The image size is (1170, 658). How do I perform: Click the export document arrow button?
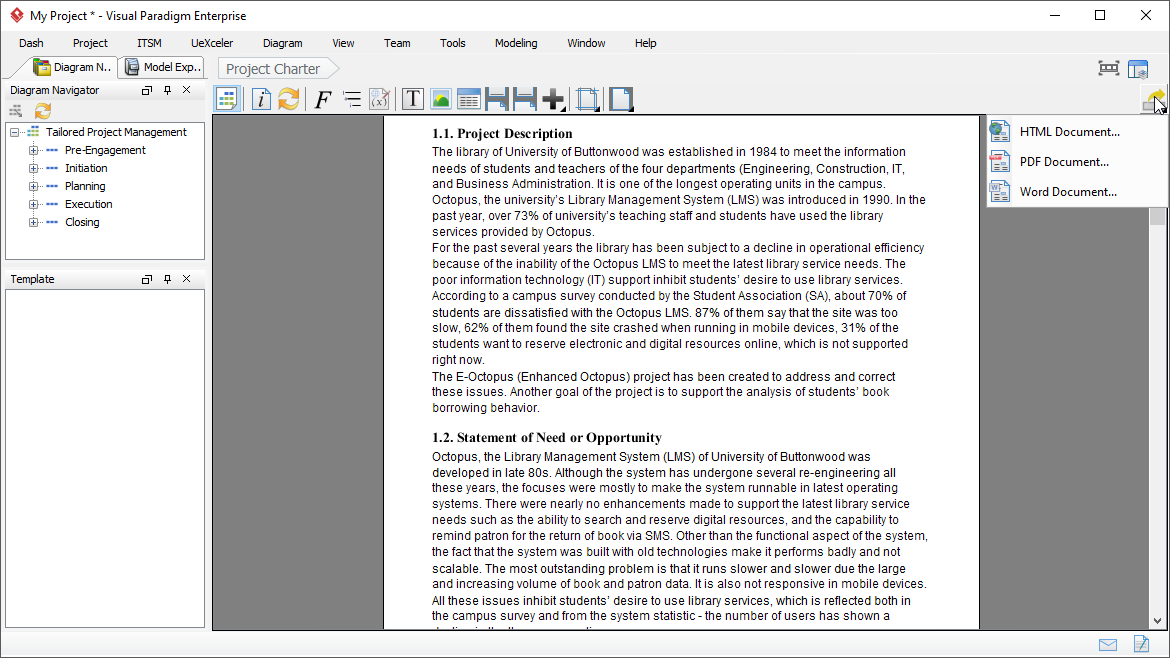coord(1154,100)
